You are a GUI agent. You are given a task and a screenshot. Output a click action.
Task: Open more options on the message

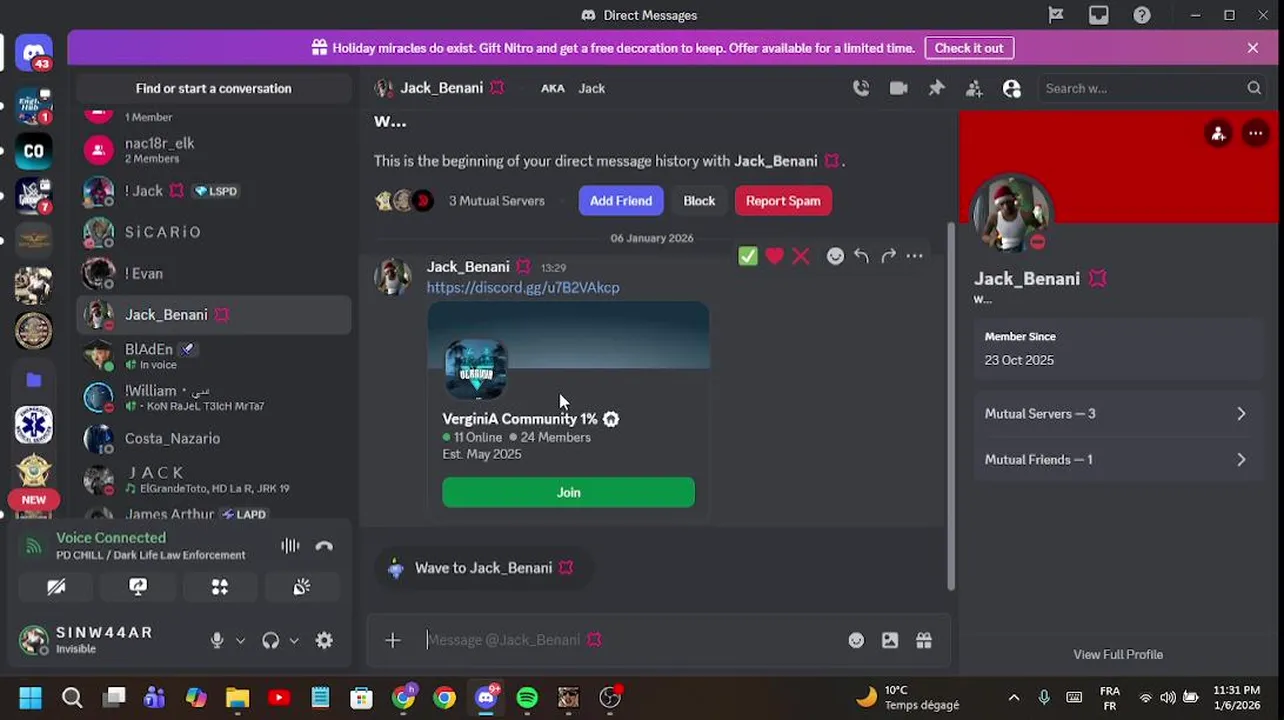[x=914, y=256]
